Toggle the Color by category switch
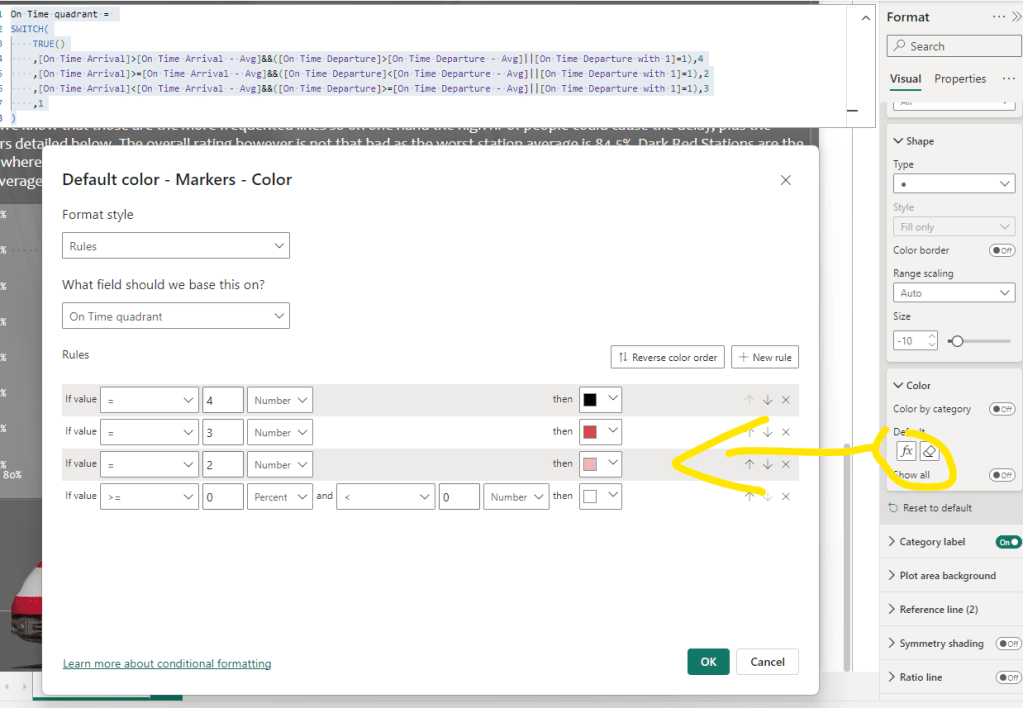The height and width of the screenshot is (708, 1023). tap(1001, 409)
